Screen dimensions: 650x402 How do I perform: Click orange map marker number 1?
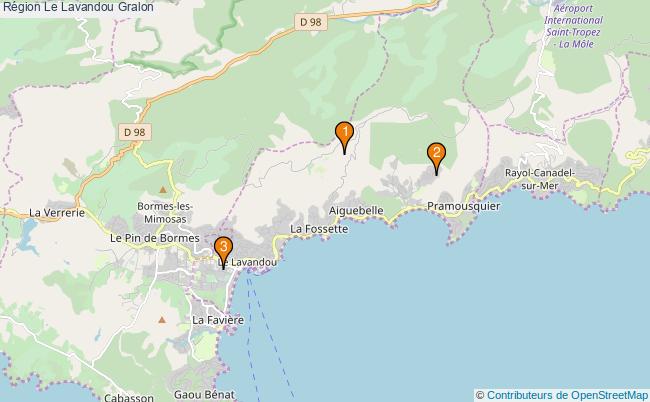click(x=344, y=138)
